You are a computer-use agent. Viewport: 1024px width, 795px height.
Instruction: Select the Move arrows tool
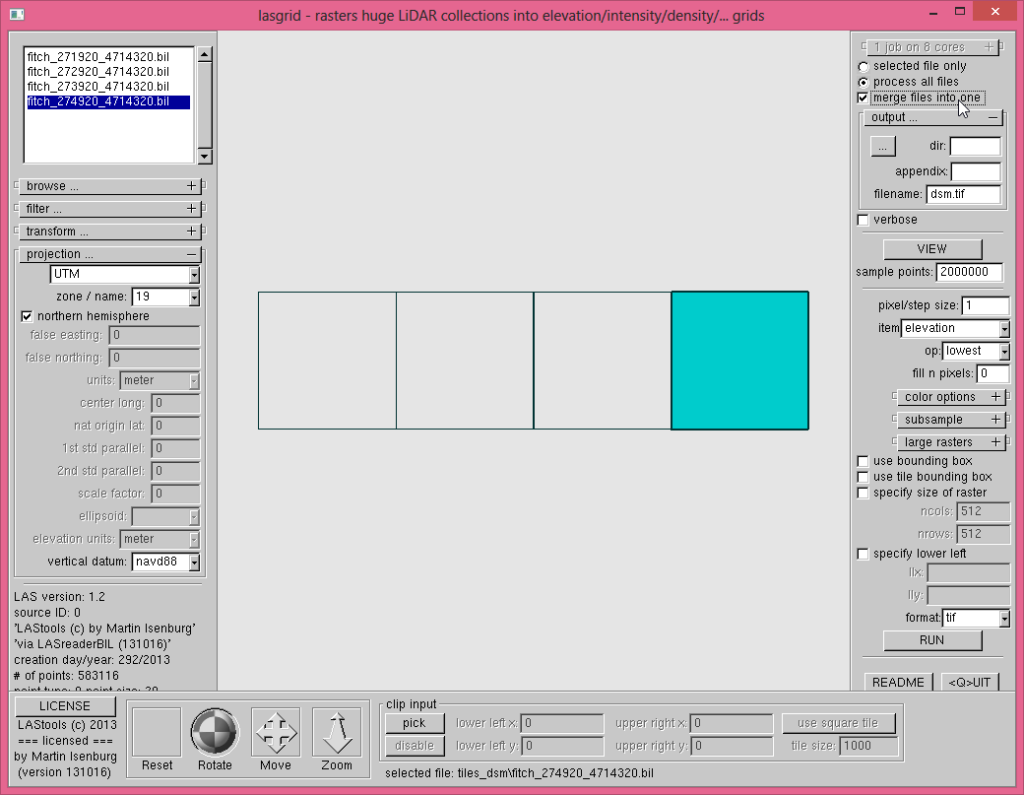point(276,732)
